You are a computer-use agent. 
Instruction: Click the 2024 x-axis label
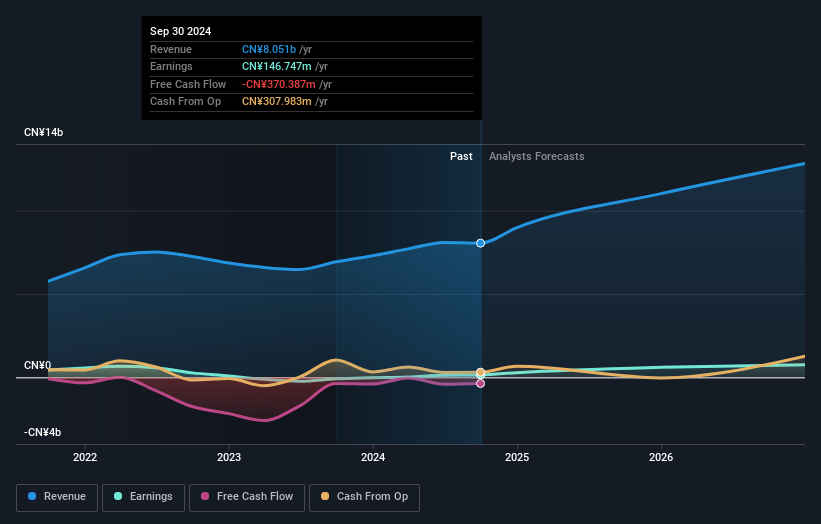coord(373,458)
